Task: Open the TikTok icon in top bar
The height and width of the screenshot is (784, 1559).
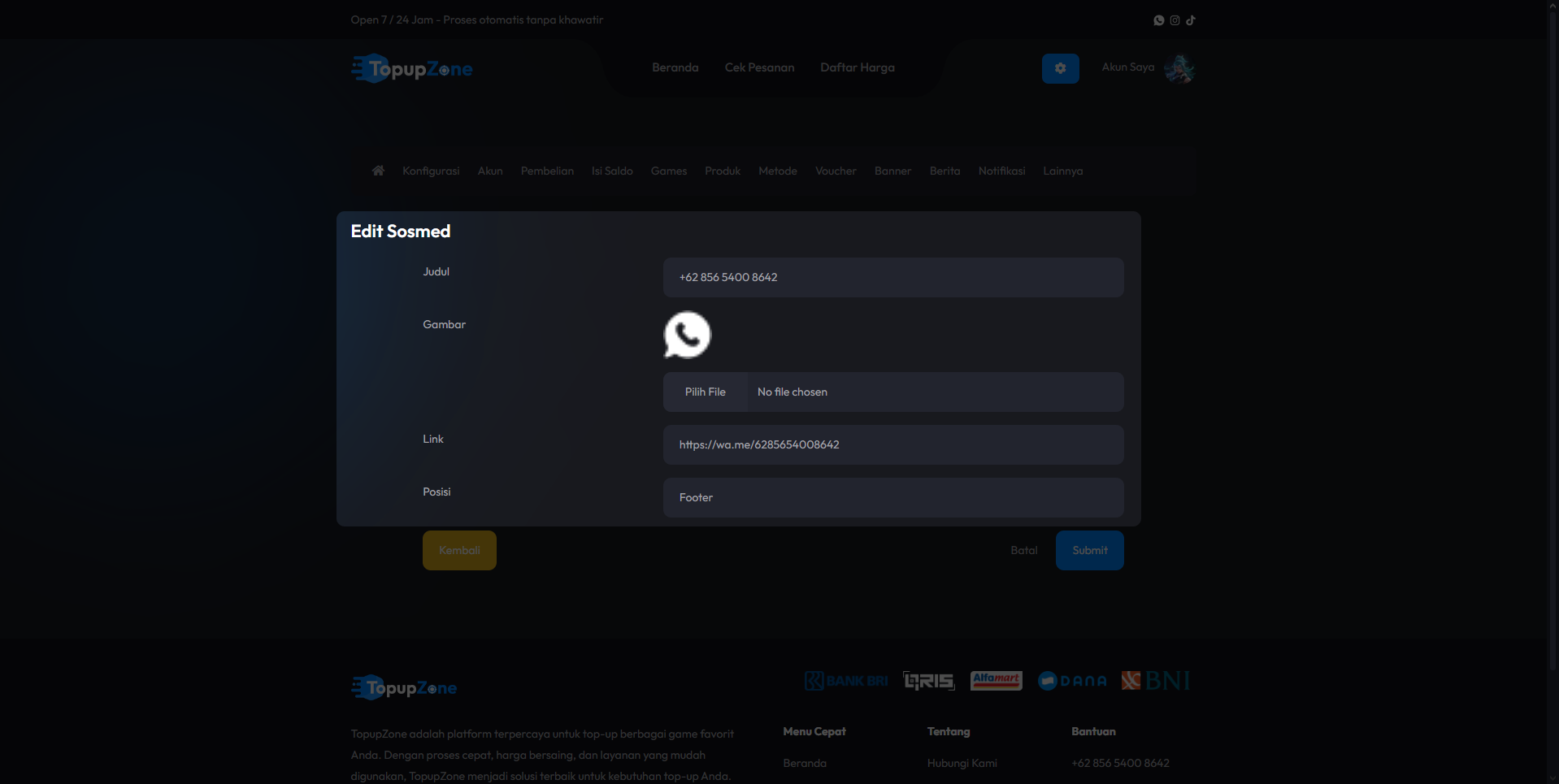Action: click(1191, 20)
